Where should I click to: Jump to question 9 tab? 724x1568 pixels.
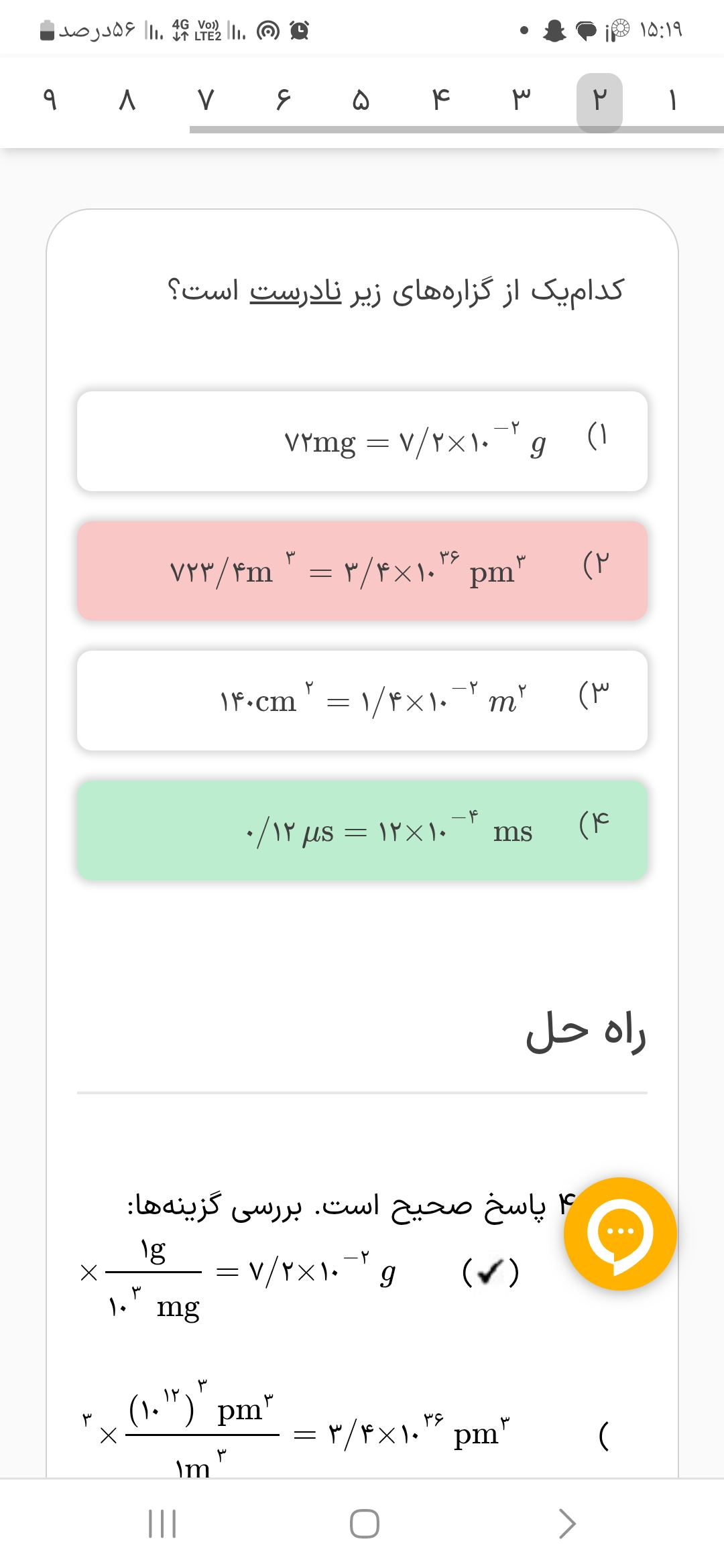(x=49, y=101)
